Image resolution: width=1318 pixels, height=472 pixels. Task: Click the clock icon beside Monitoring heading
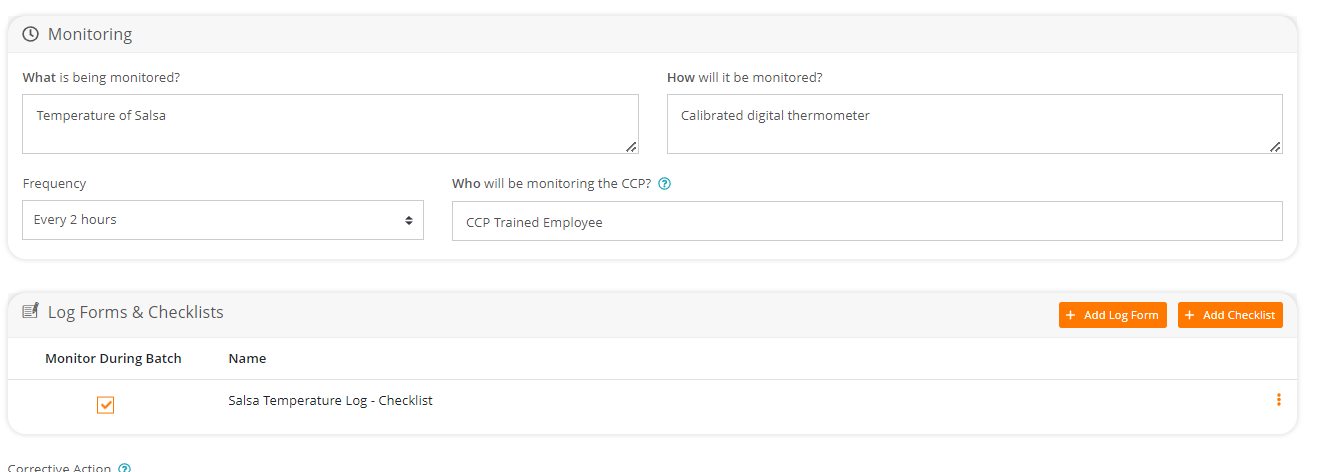[x=30, y=34]
